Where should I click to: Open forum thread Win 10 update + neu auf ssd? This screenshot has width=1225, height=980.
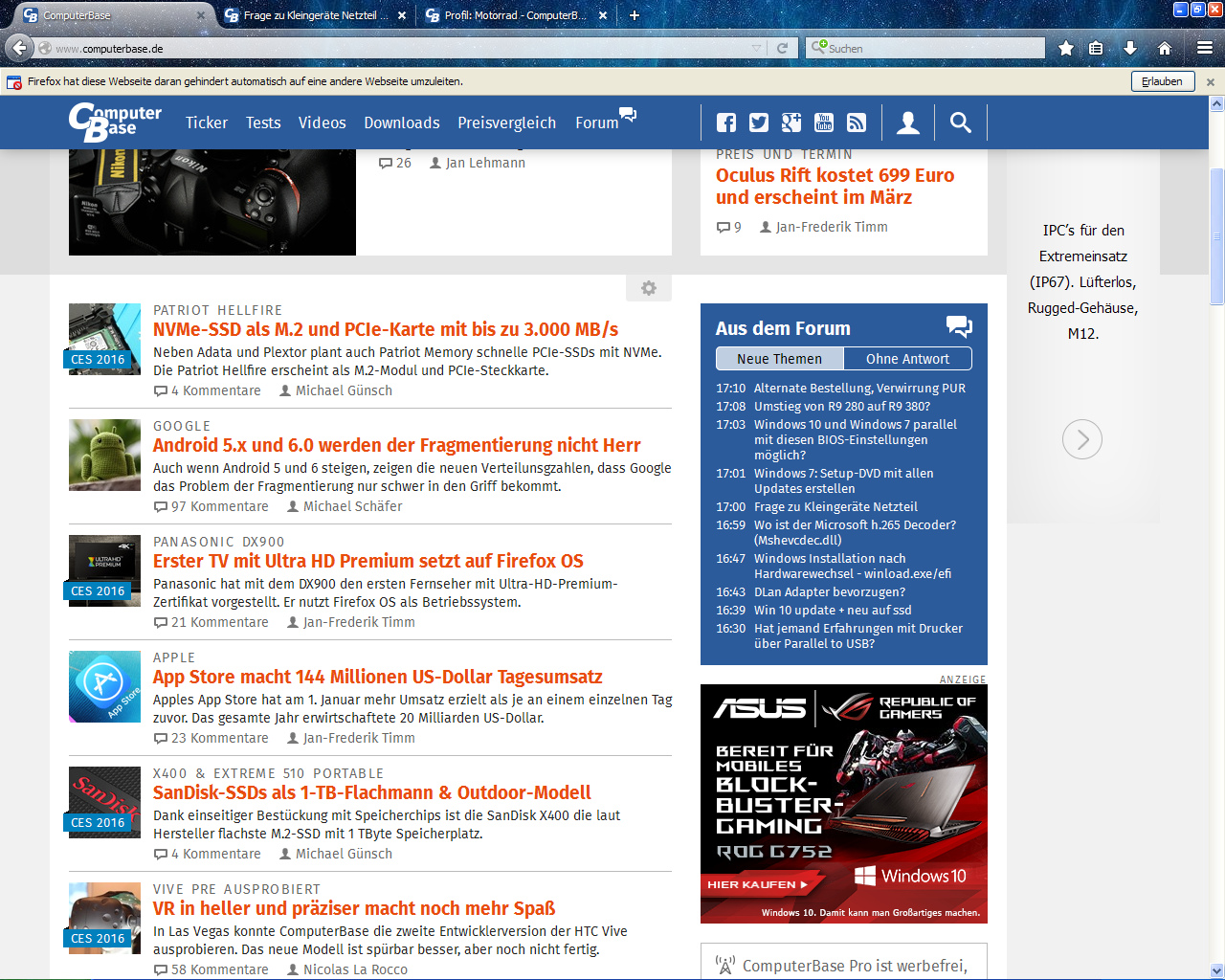(x=833, y=610)
